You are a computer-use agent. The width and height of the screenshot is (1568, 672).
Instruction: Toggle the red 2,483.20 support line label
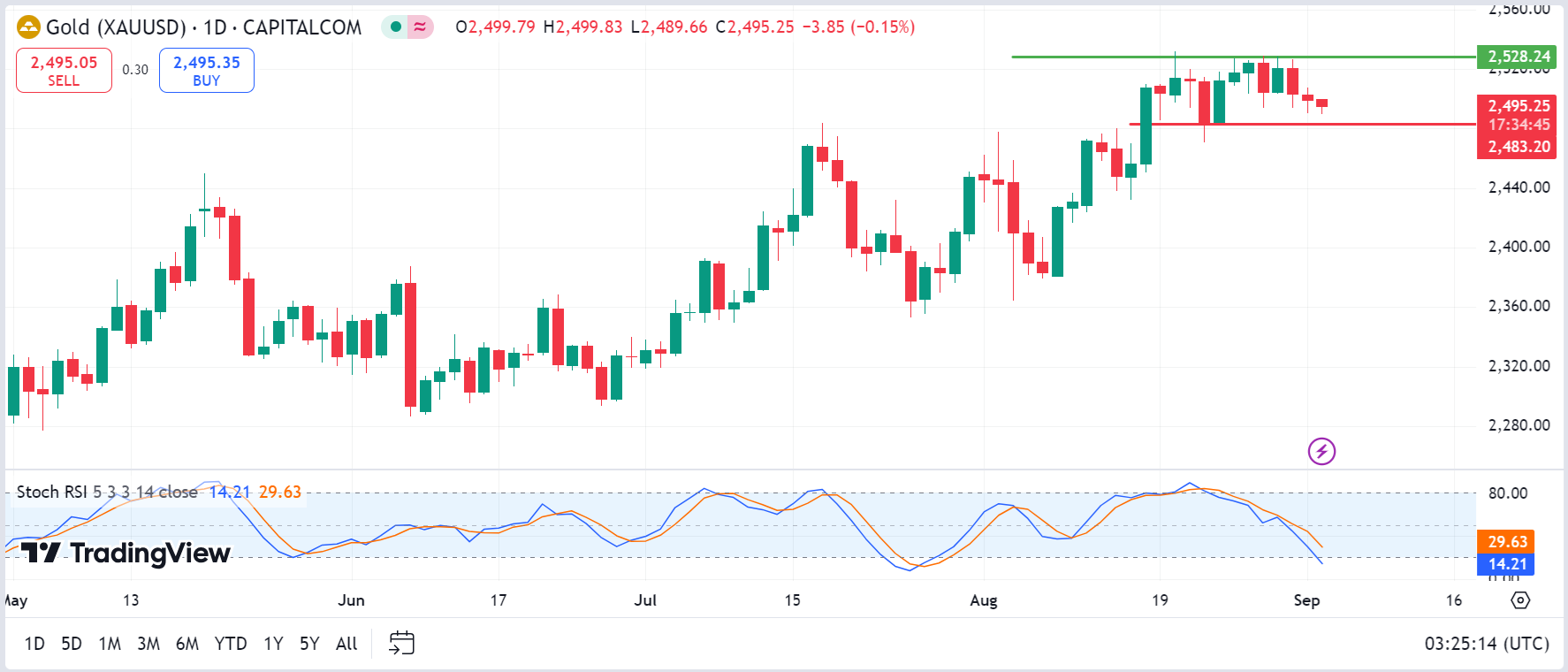pos(1517,146)
